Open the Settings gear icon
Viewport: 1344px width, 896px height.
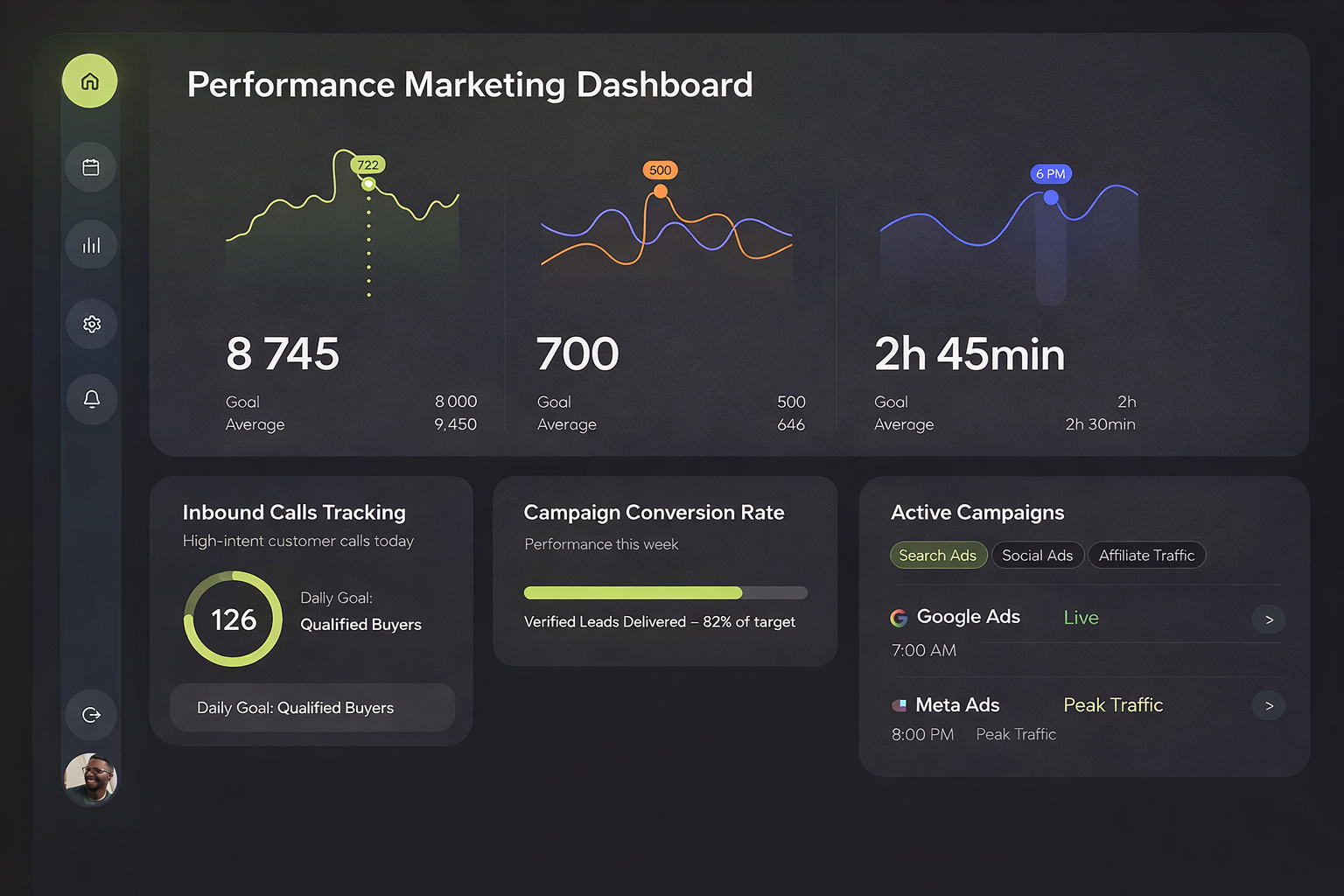pyautogui.click(x=91, y=324)
